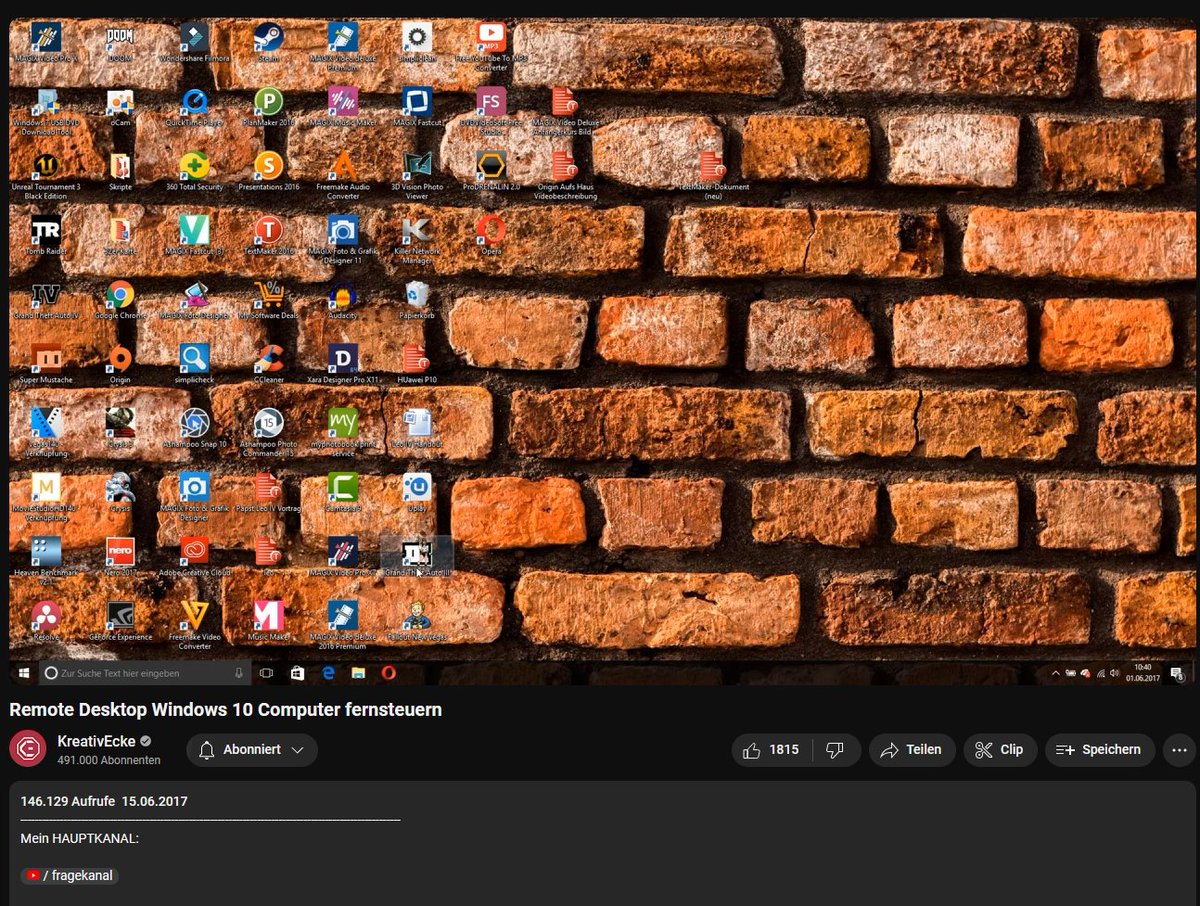Click the taskbar search field 'Zur Suche Text hier eingeben'
The height and width of the screenshot is (906, 1200).
pos(144,674)
